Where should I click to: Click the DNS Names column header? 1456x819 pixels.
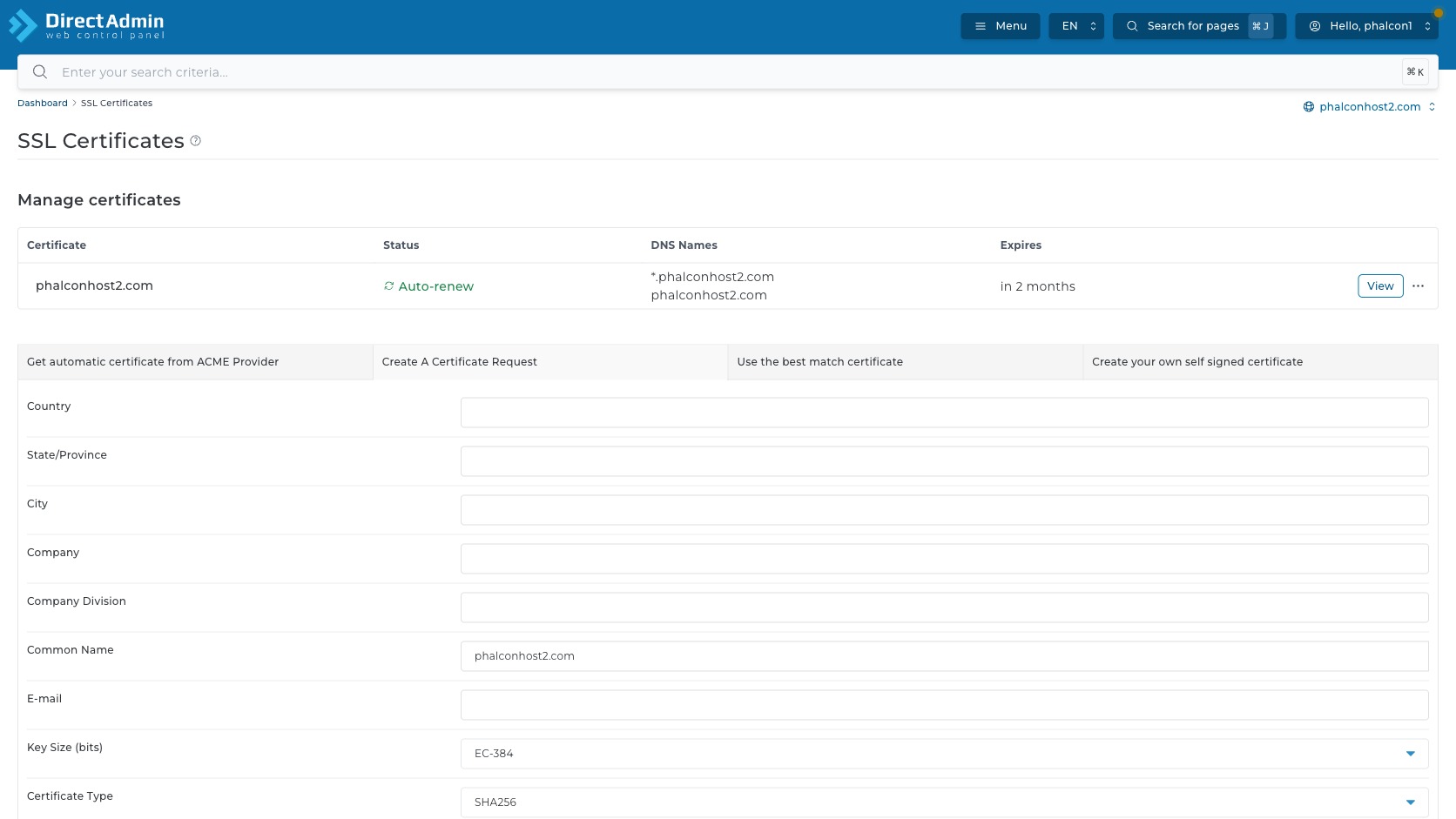[x=684, y=245]
